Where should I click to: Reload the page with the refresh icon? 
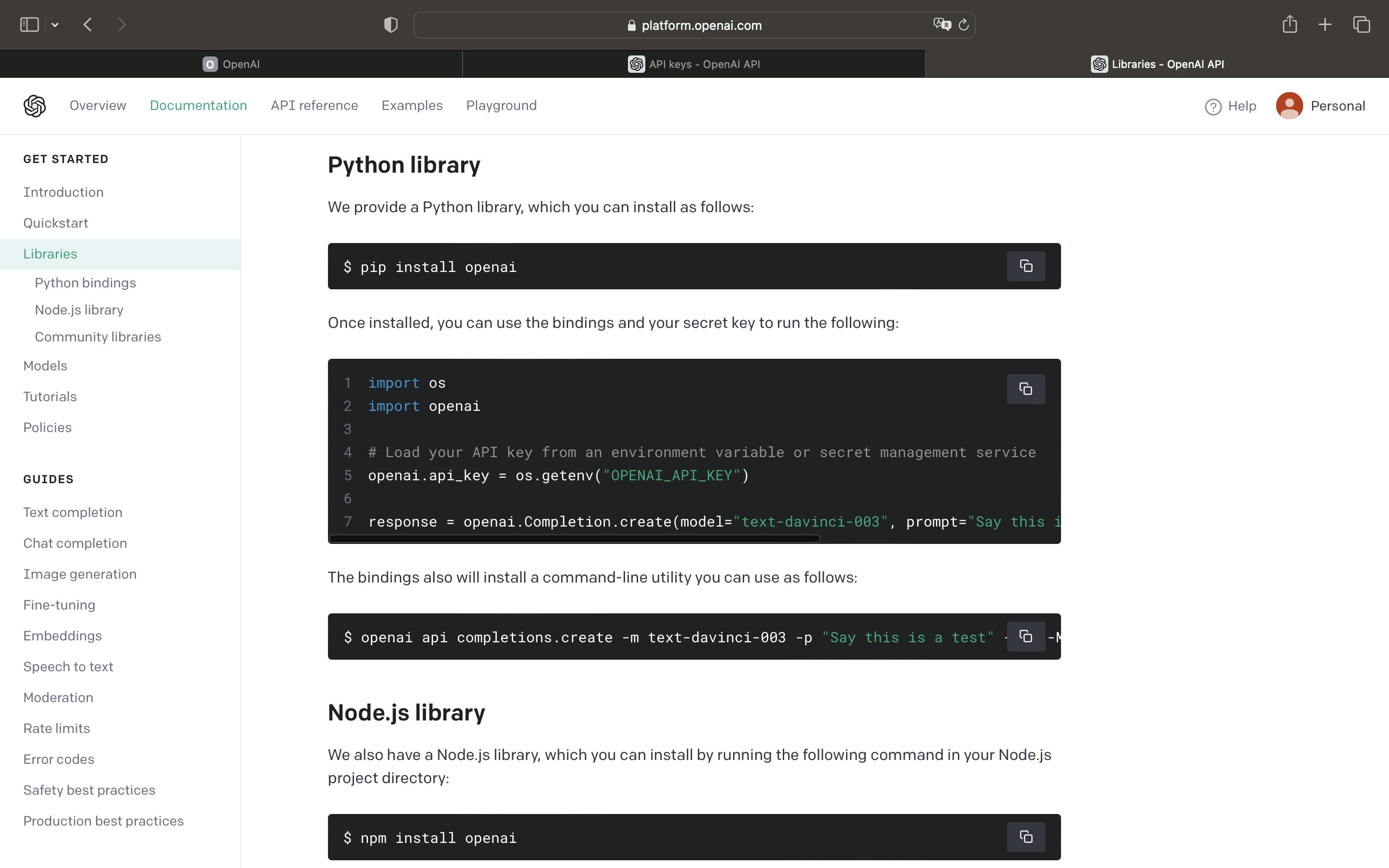[964, 25]
